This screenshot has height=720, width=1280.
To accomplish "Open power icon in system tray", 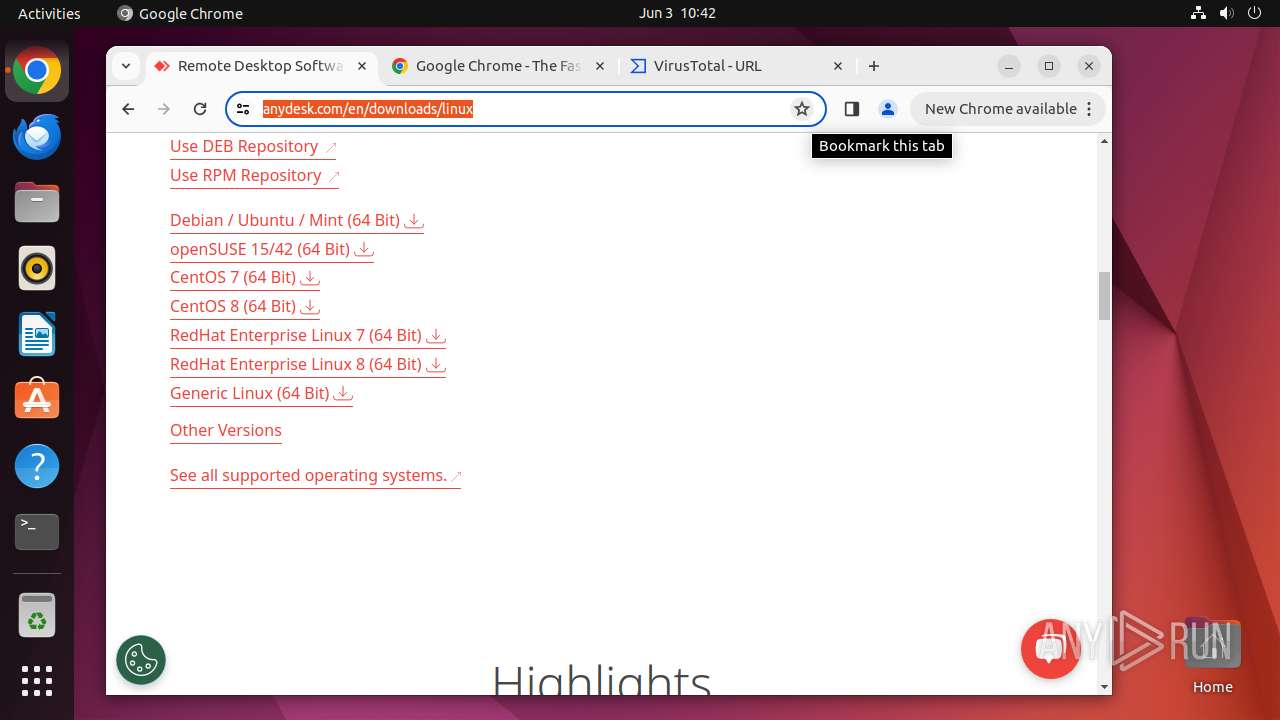I will tap(1255, 13).
